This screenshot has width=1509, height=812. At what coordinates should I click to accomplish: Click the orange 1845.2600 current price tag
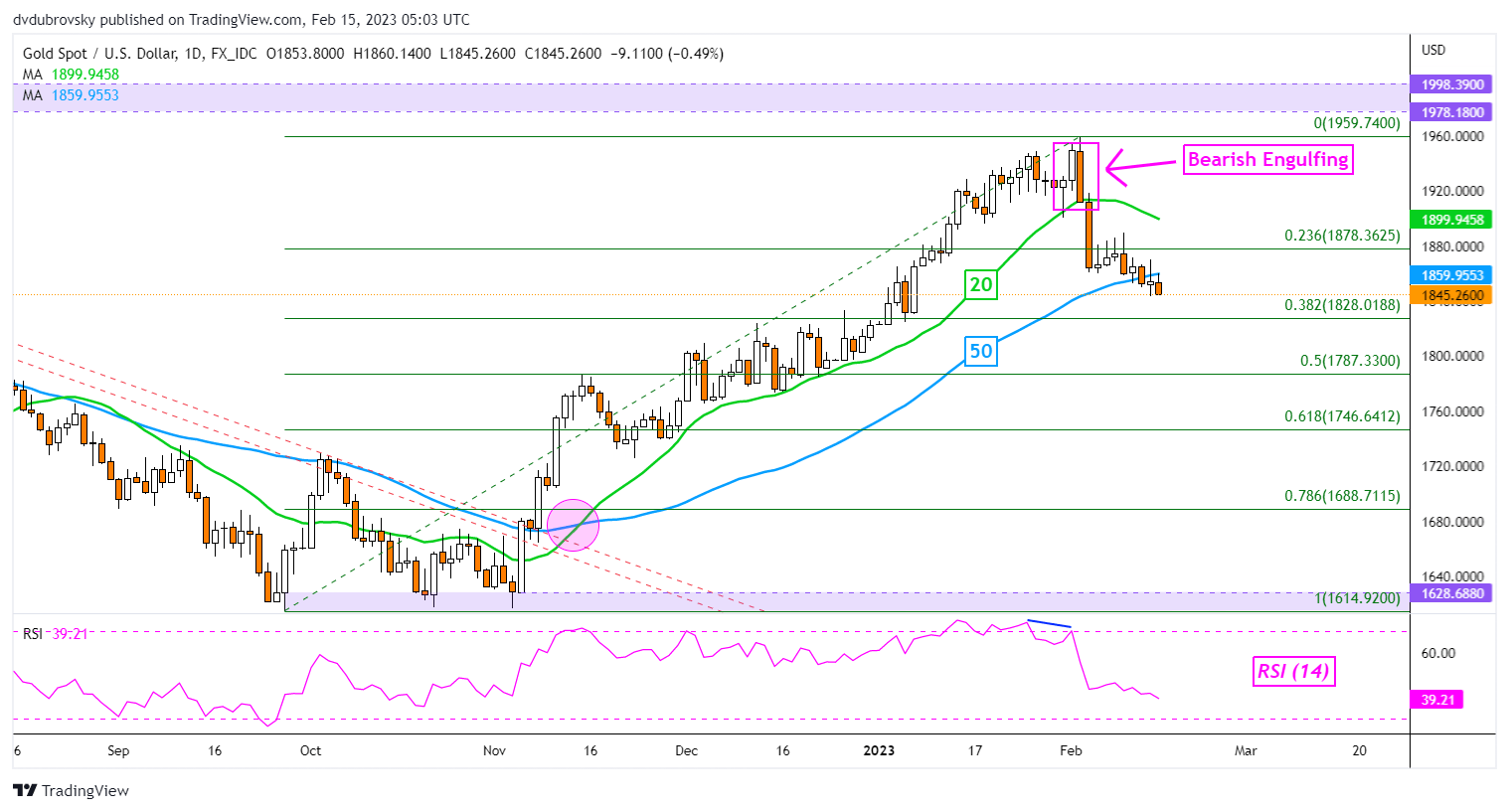point(1452,295)
